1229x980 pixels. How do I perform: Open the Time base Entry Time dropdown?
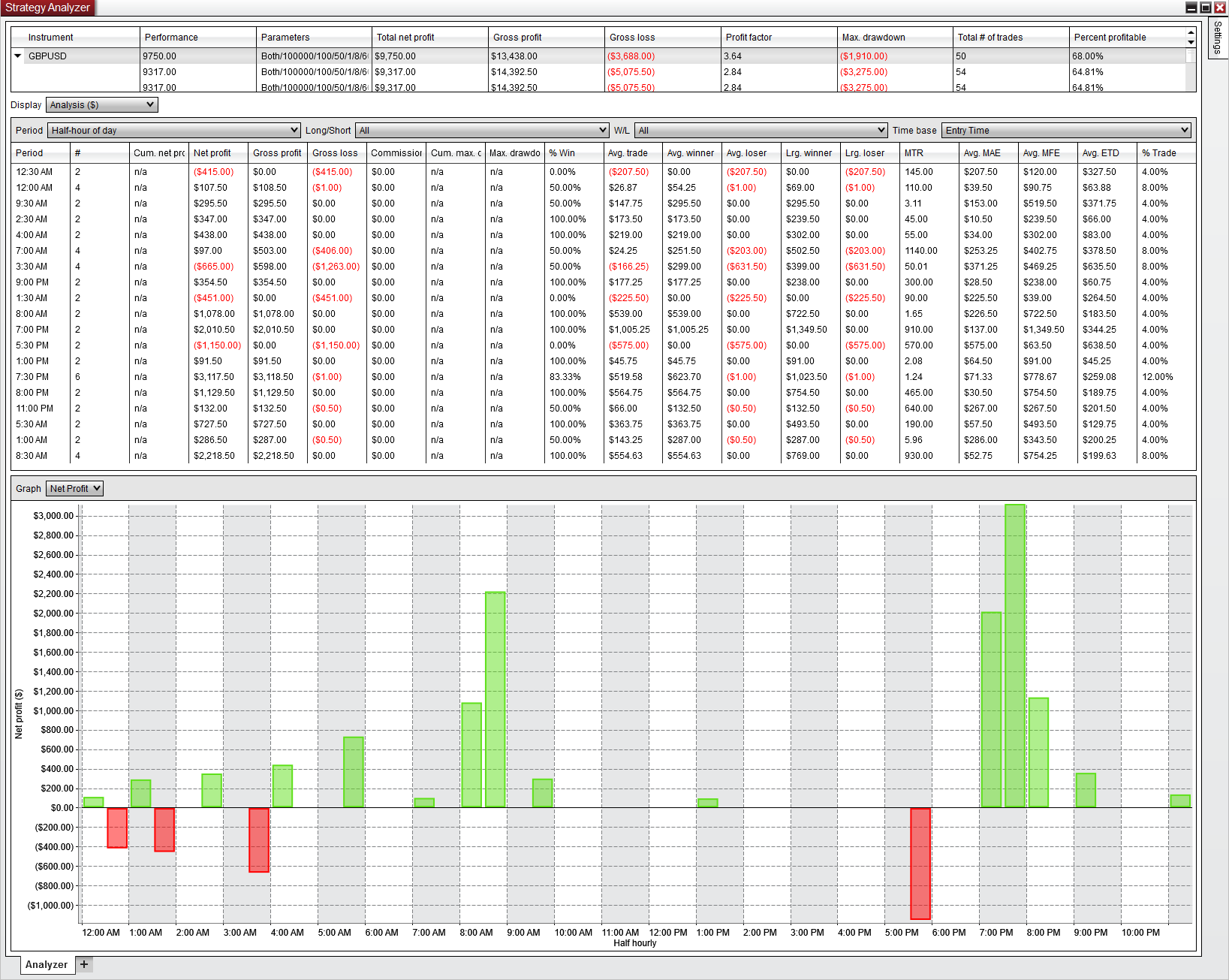[x=1066, y=131]
